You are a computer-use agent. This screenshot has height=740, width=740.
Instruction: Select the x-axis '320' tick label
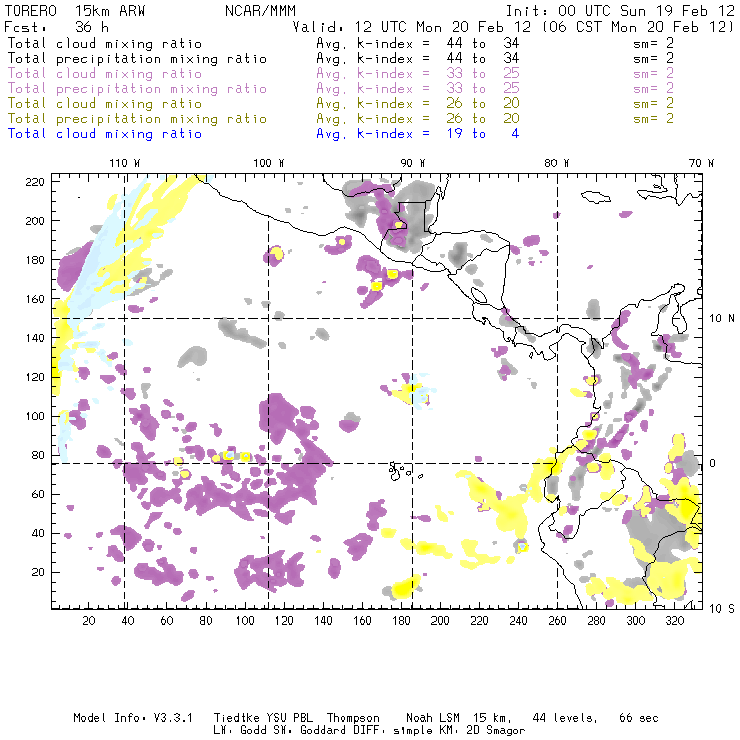[x=674, y=621]
